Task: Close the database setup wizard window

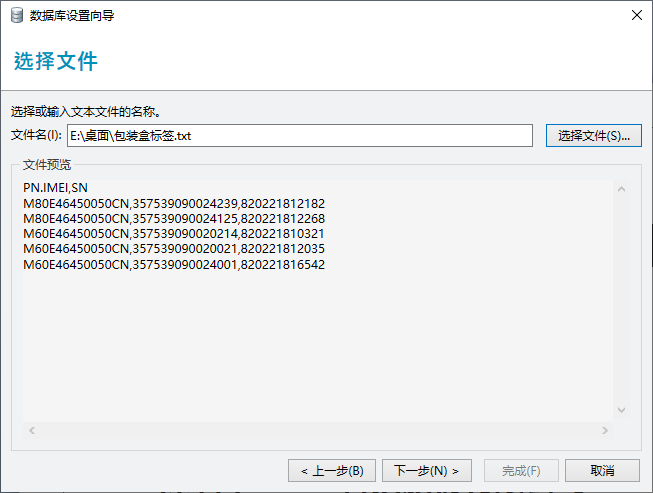Action: click(x=636, y=15)
